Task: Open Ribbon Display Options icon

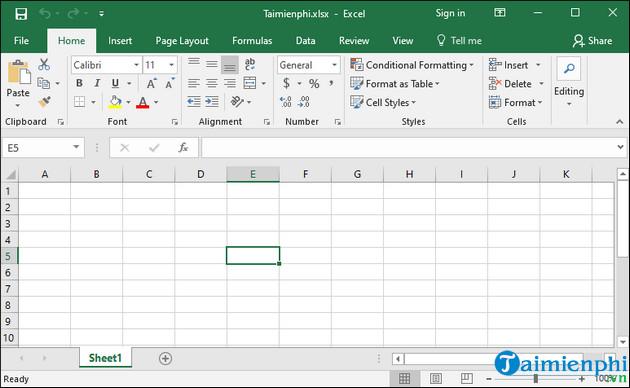Action: point(499,13)
